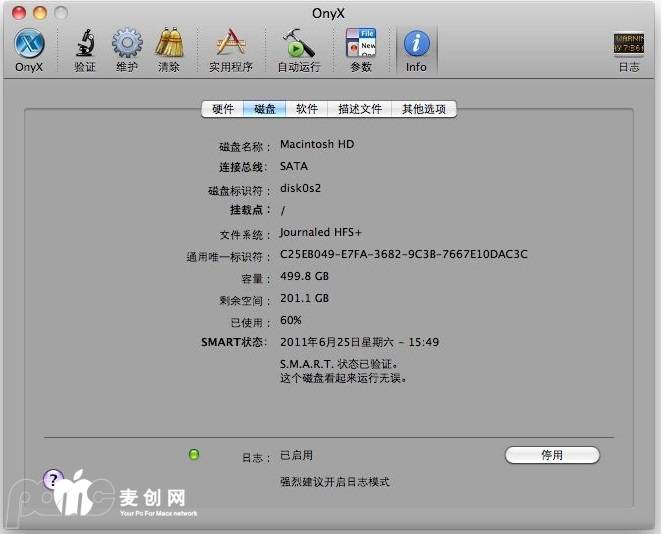This screenshot has height=534, width=661.
Task: Click the disk UUID value text
Action: (x=403, y=255)
